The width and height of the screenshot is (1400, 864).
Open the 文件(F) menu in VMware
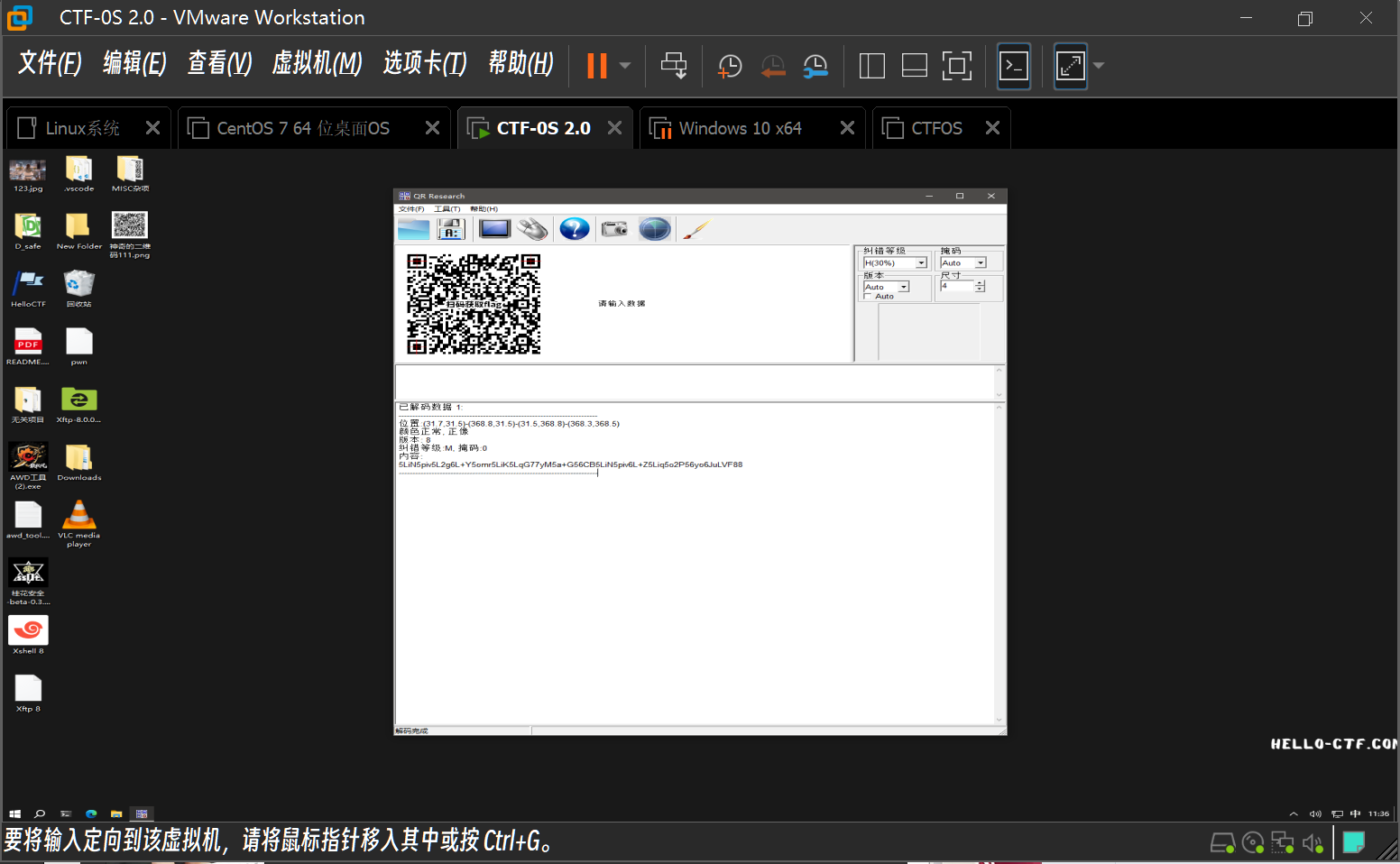pos(50,63)
